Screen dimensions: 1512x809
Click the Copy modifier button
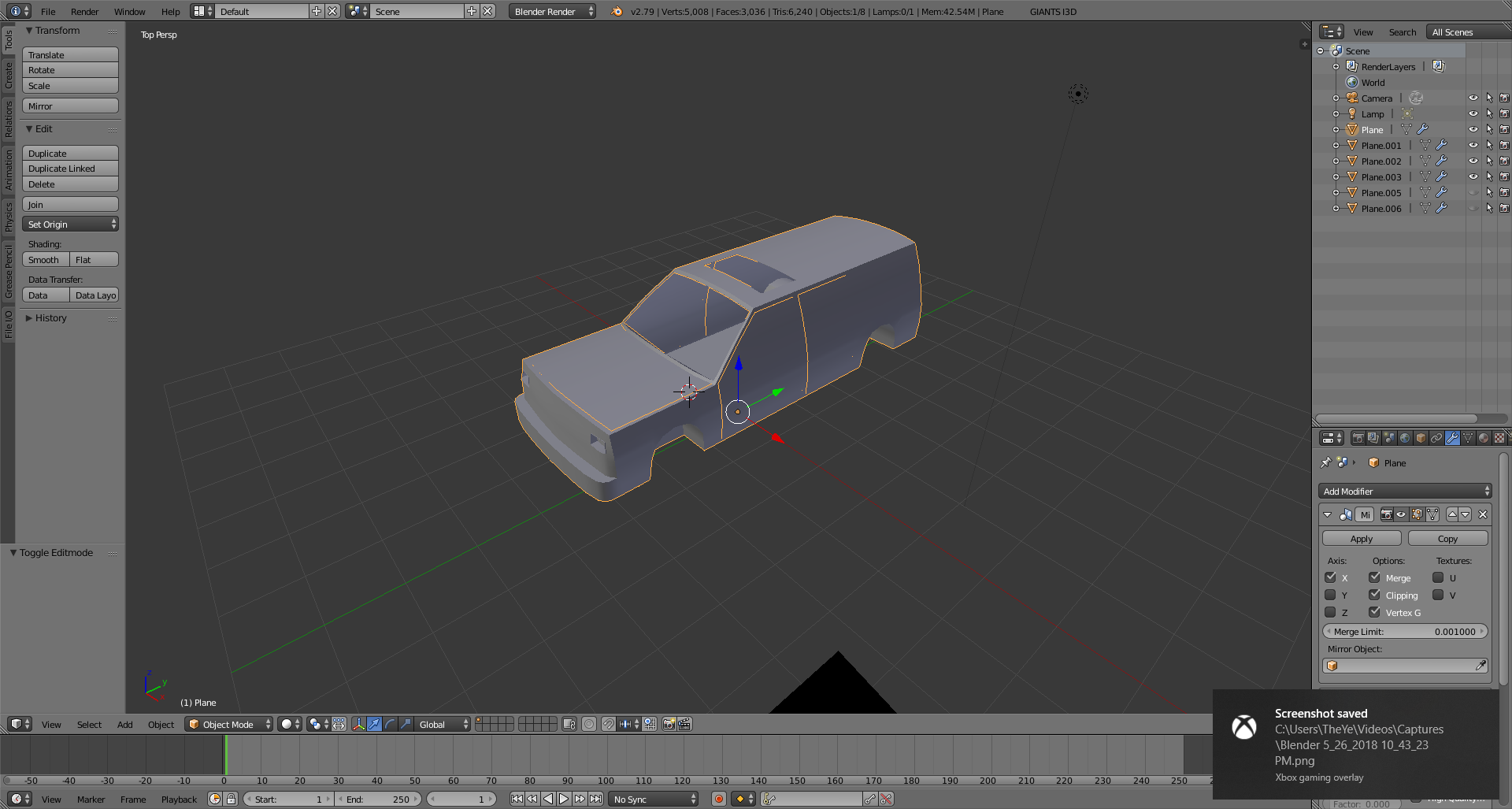pos(1447,539)
